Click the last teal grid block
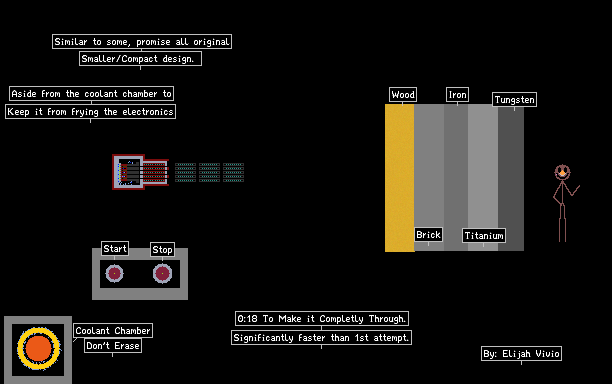Image resolution: width=612 pixels, height=384 pixels. [233, 172]
